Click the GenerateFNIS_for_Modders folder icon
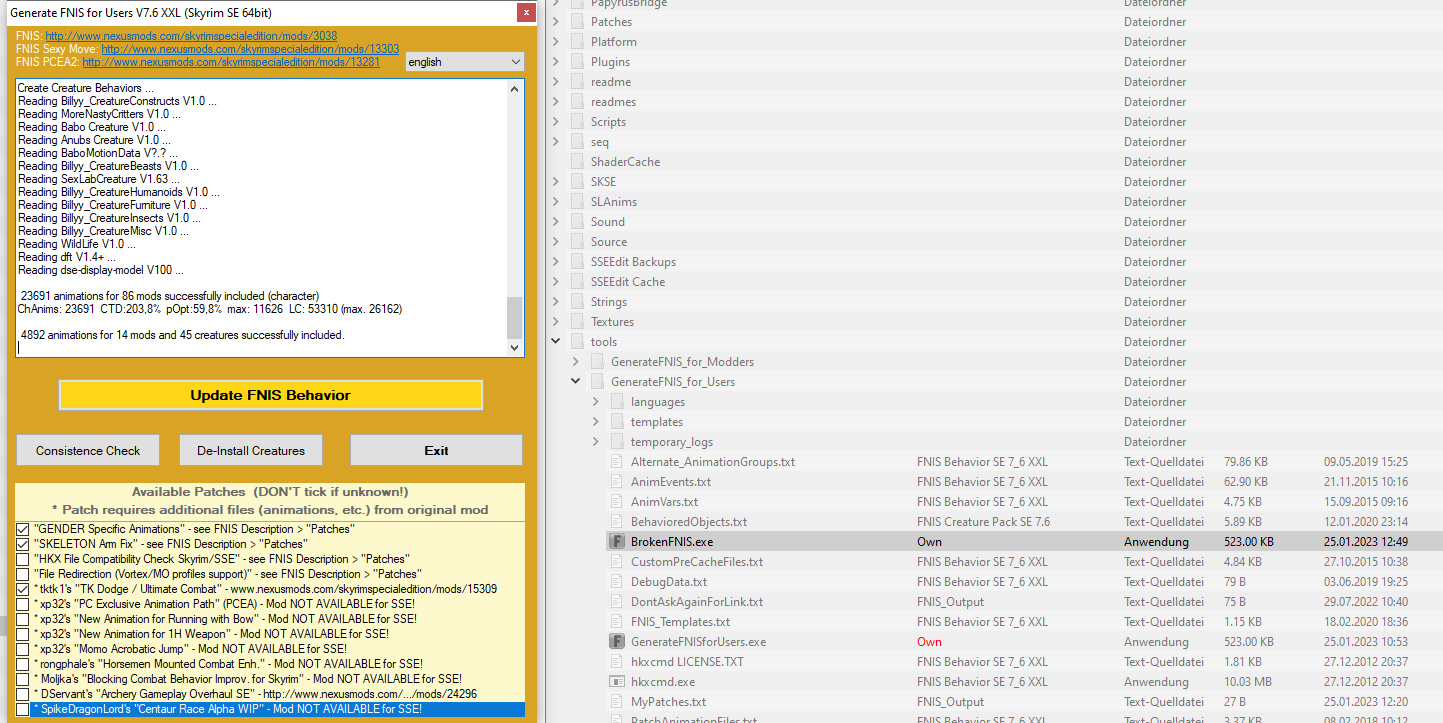Image resolution: width=1443 pixels, height=723 pixels. pos(597,361)
